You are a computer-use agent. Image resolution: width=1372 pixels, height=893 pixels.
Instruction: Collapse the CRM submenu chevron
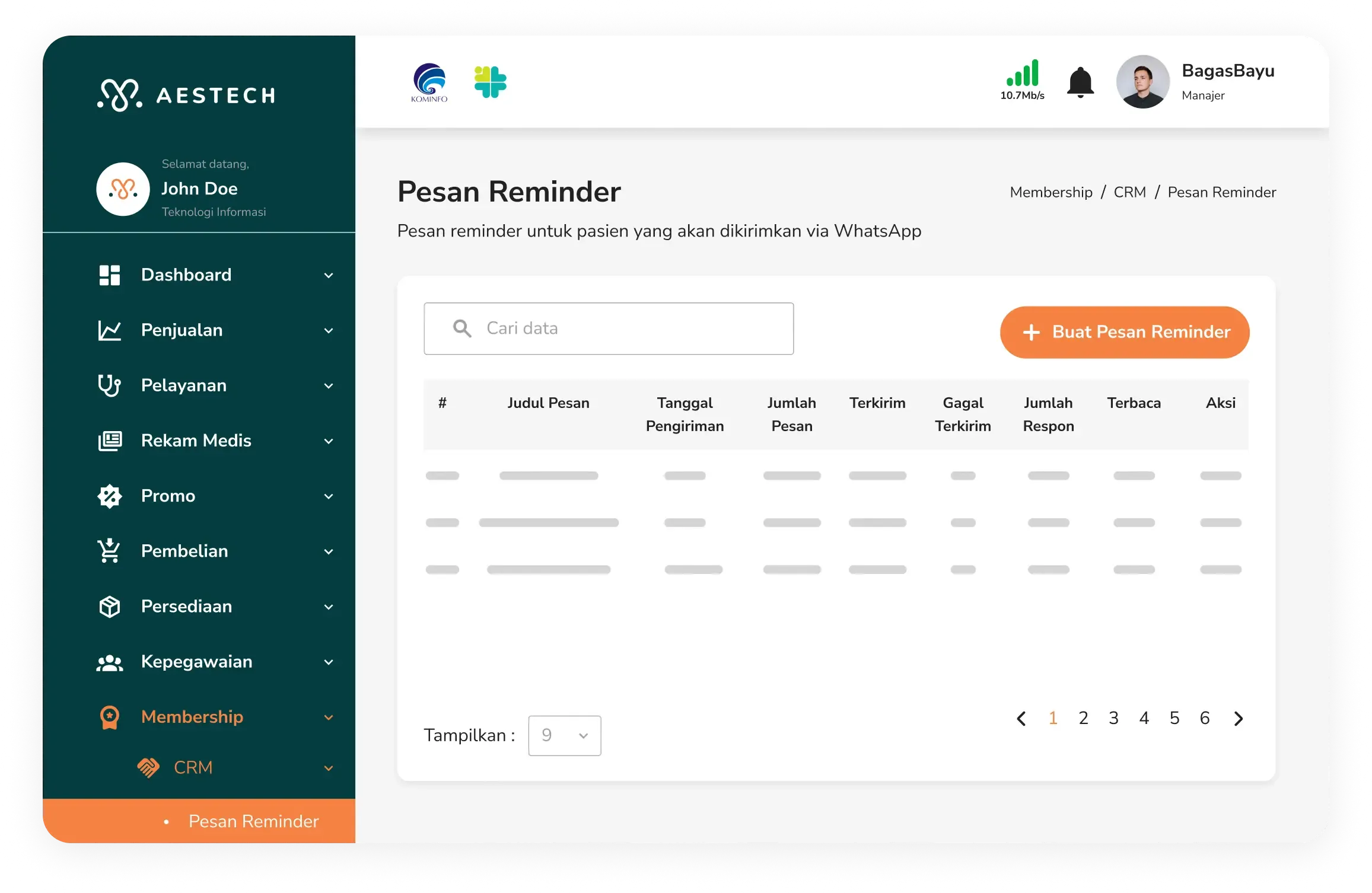(x=329, y=768)
